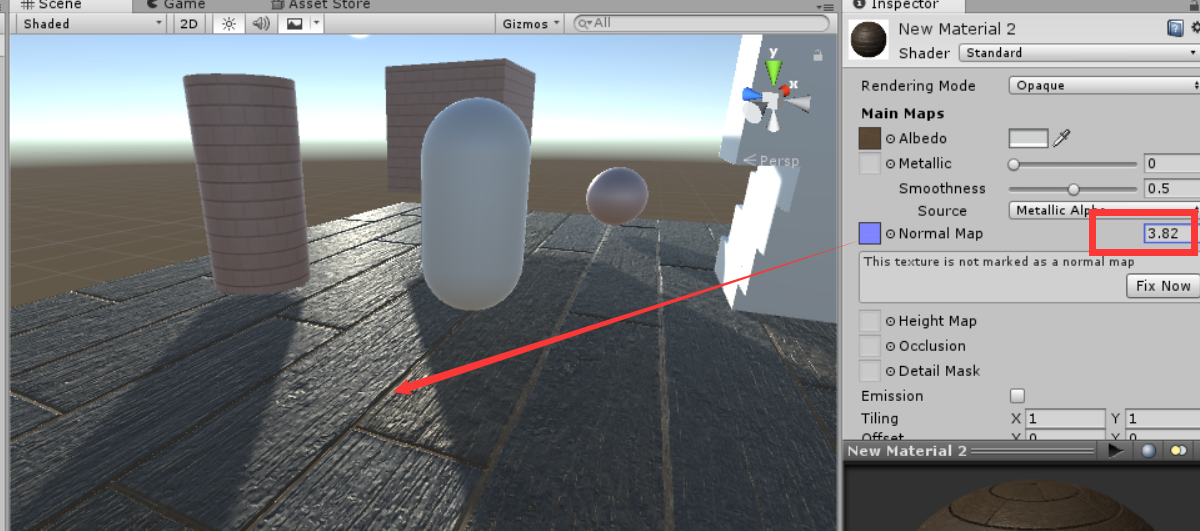Click the Occlusion texture slot
Screen dimensions: 1200x531
coord(870,346)
